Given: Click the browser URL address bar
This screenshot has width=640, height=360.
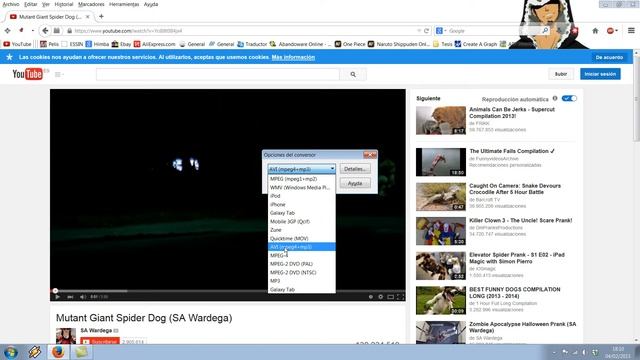Looking at the screenshot, I should click(245, 31).
